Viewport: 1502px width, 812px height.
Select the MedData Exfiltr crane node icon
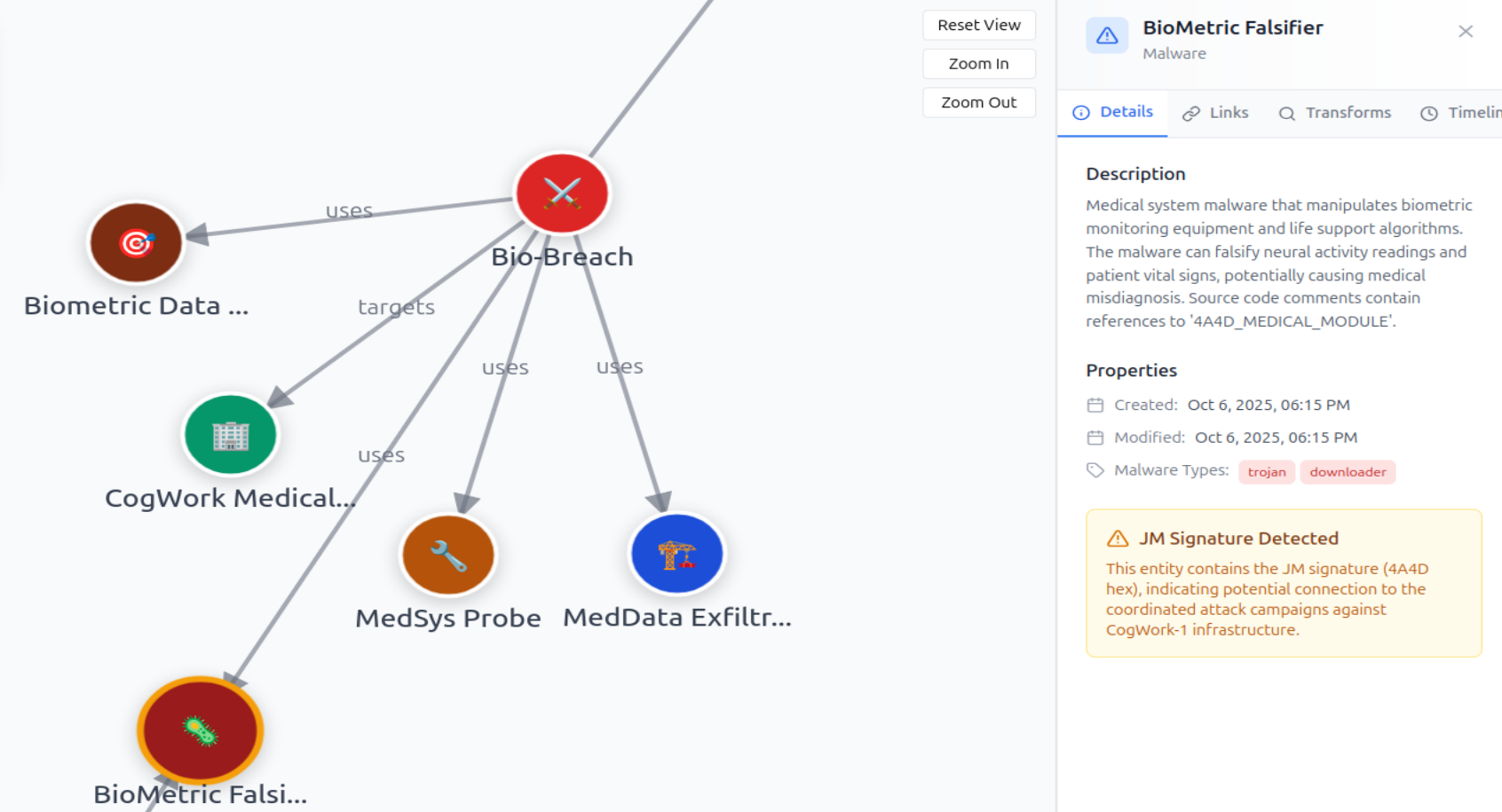tap(677, 552)
